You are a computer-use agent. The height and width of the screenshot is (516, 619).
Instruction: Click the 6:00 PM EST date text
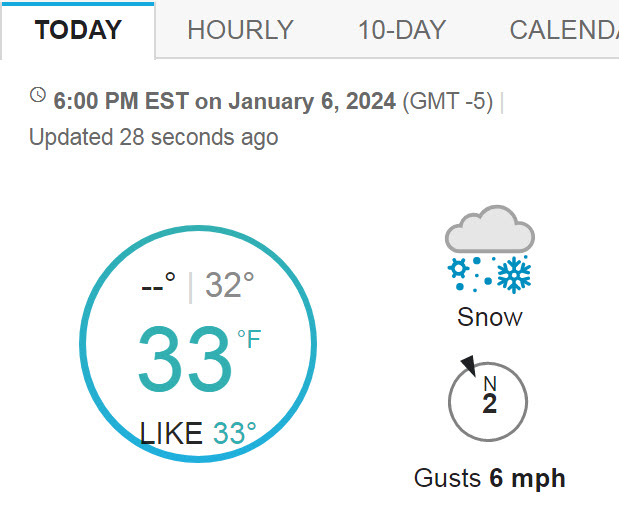[225, 101]
